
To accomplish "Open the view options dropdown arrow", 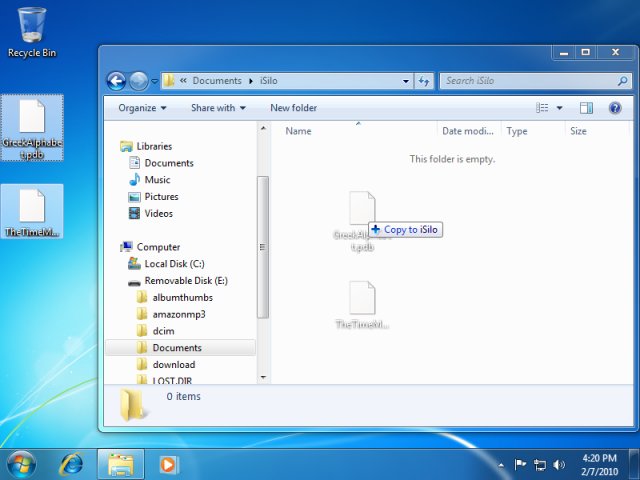I will pyautogui.click(x=560, y=108).
